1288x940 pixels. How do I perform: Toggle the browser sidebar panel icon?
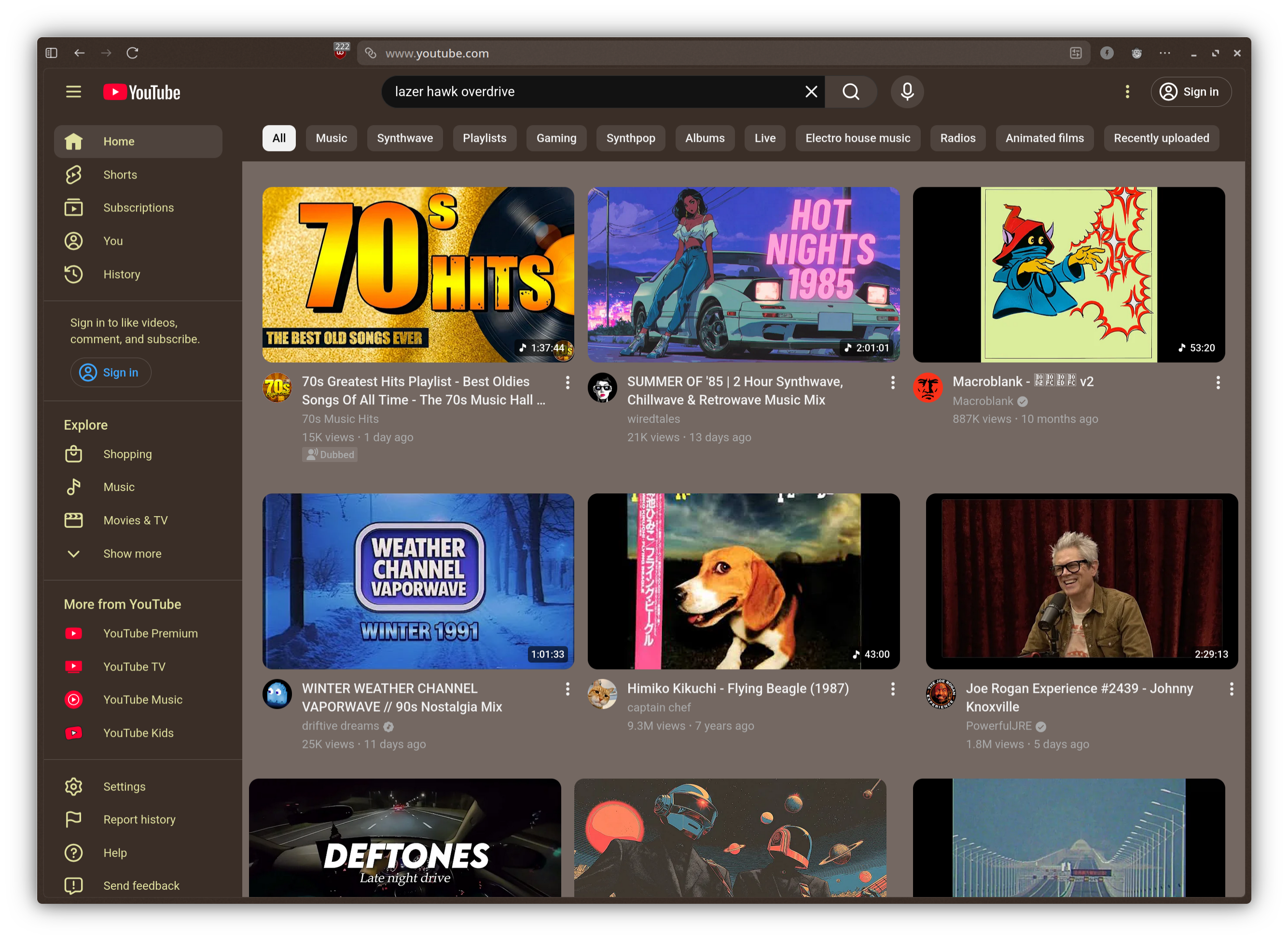click(51, 53)
